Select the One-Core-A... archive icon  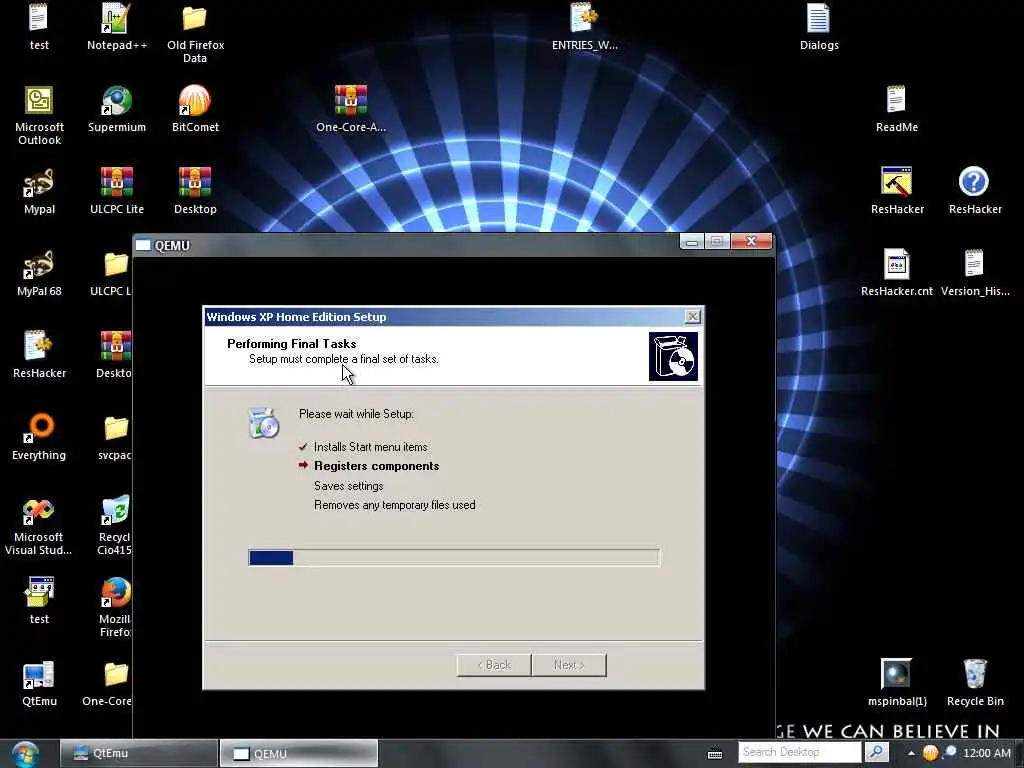pyautogui.click(x=351, y=108)
